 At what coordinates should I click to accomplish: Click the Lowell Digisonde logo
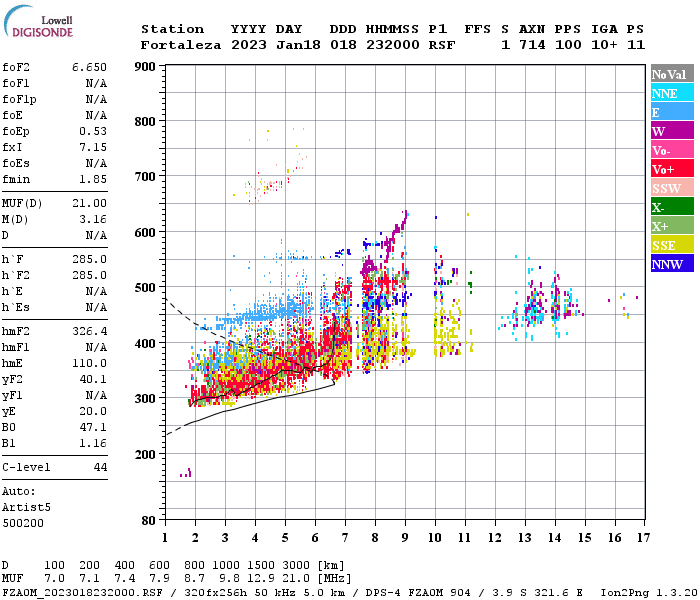point(38,22)
